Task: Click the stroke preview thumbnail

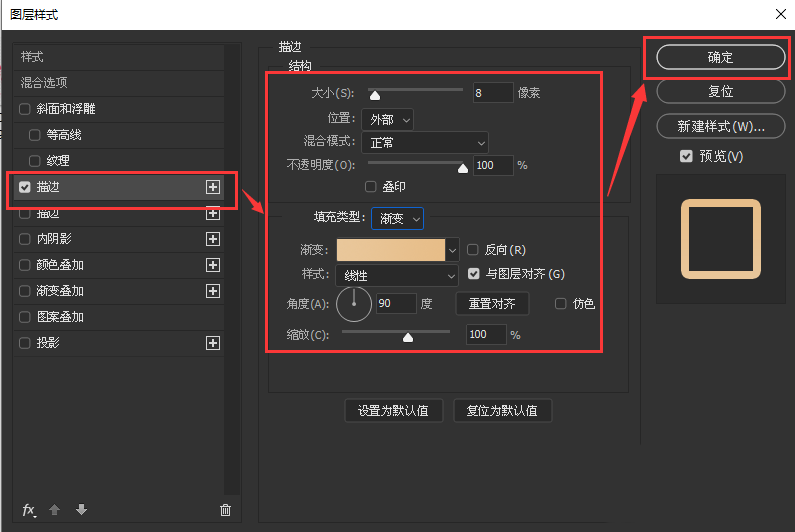Action: 720,239
